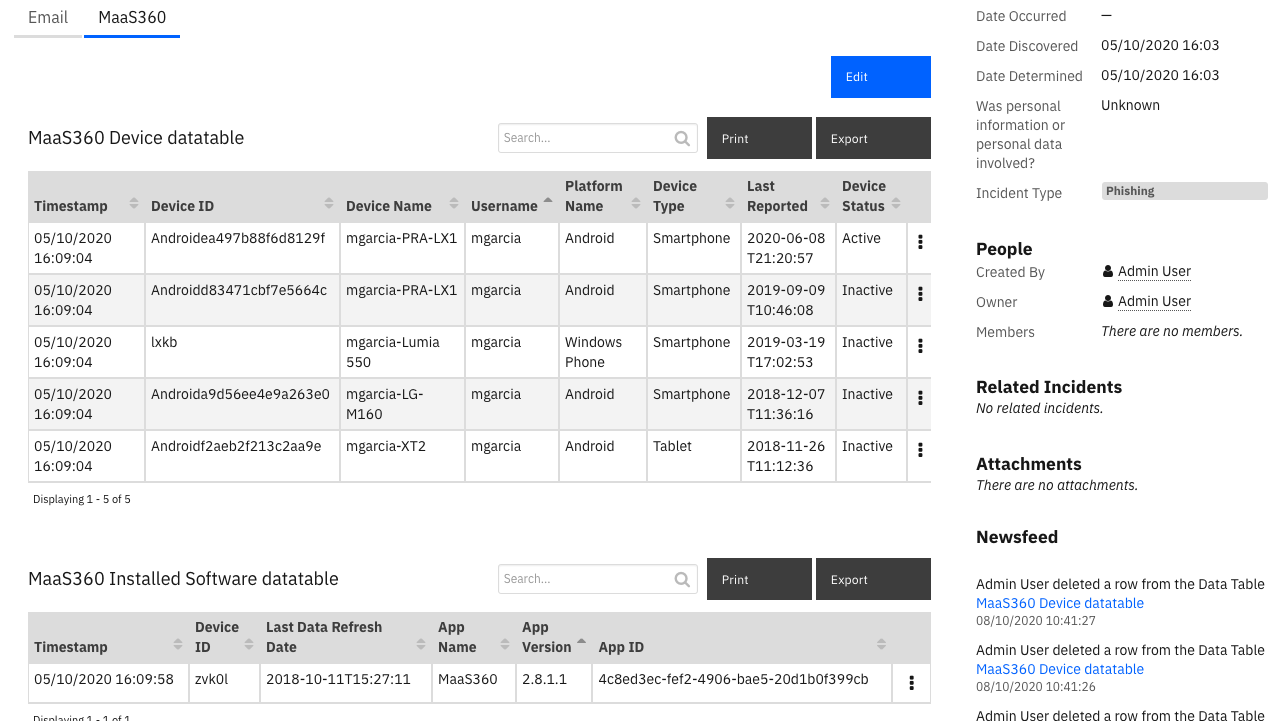Click the blue Edit button
Image resolution: width=1280 pixels, height=721 pixels.
tap(881, 77)
